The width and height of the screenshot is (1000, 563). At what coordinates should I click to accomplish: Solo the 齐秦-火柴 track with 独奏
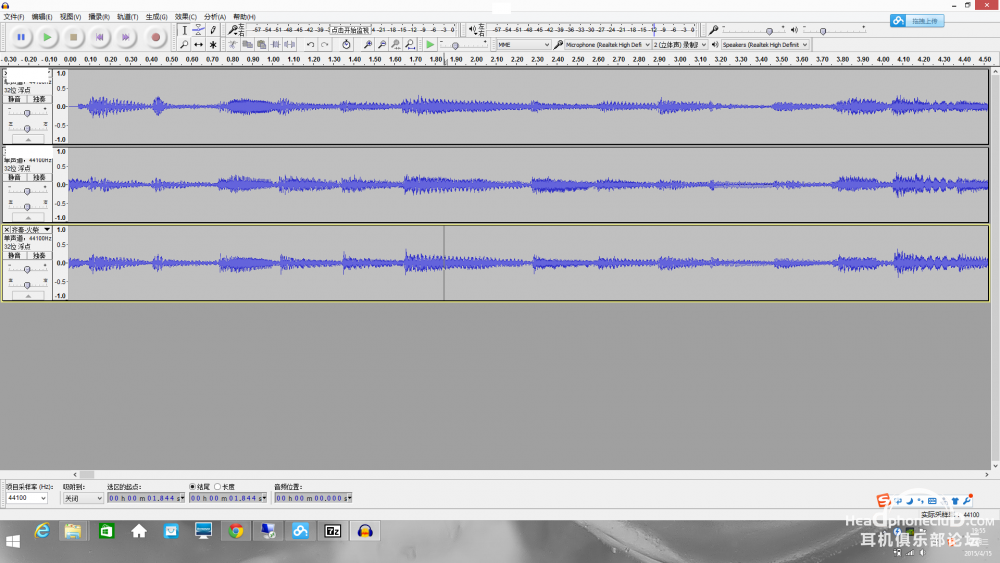click(x=39, y=255)
